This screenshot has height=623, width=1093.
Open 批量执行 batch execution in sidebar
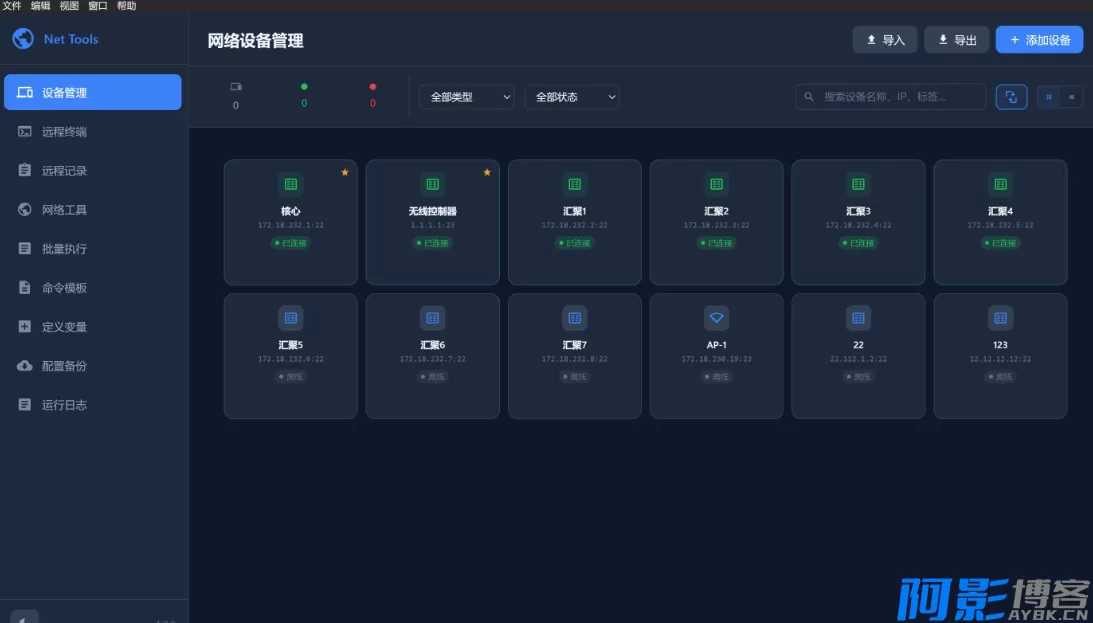[64, 249]
